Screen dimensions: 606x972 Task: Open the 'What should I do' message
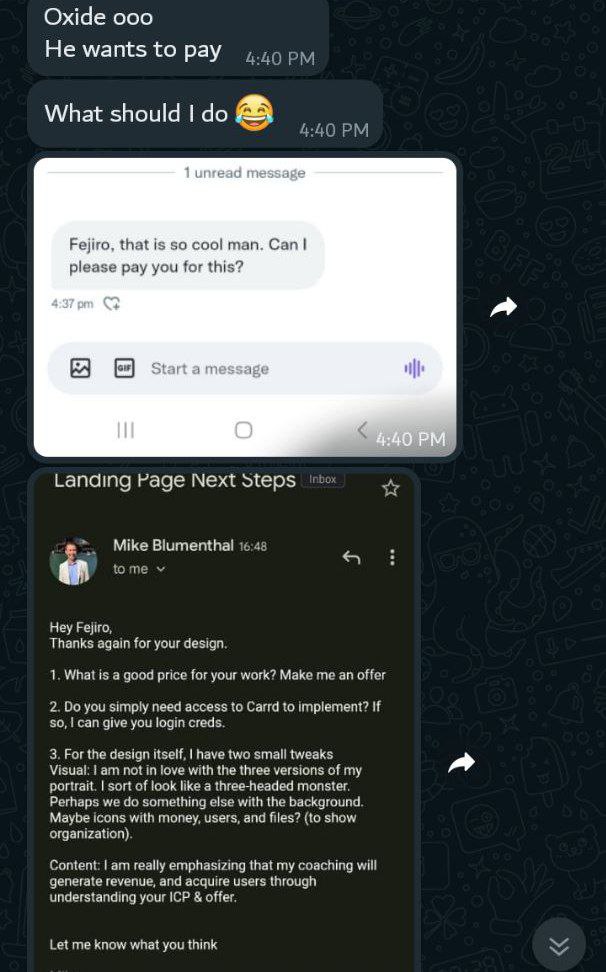205,114
